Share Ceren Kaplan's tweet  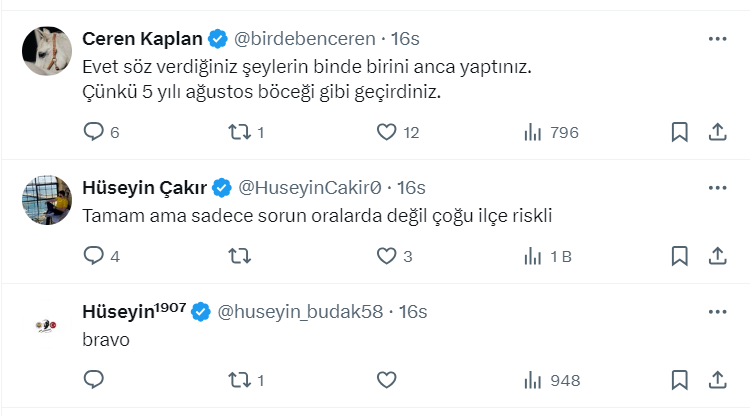[717, 132]
